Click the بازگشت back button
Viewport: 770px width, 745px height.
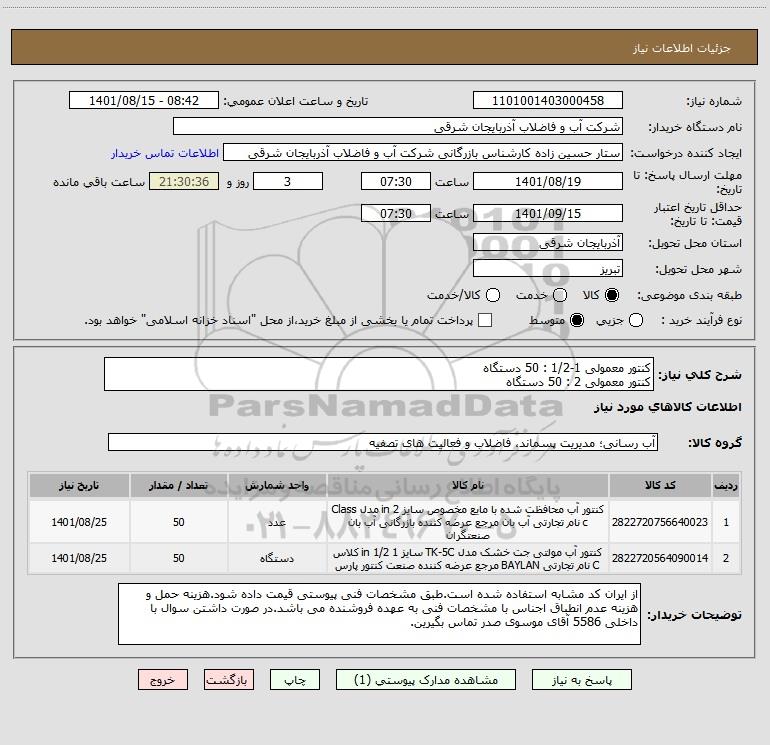(229, 680)
